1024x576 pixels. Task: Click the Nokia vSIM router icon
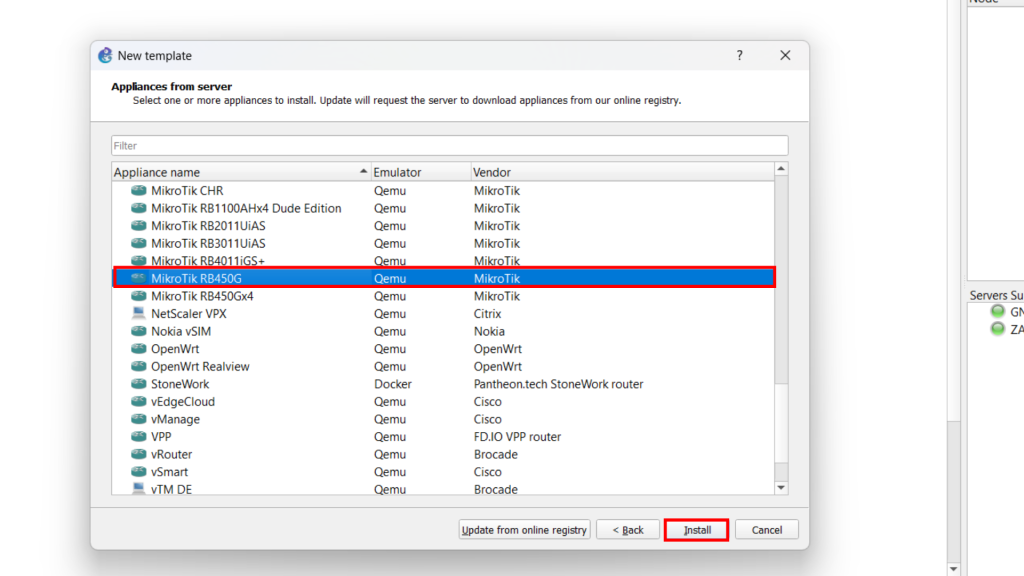pos(139,331)
